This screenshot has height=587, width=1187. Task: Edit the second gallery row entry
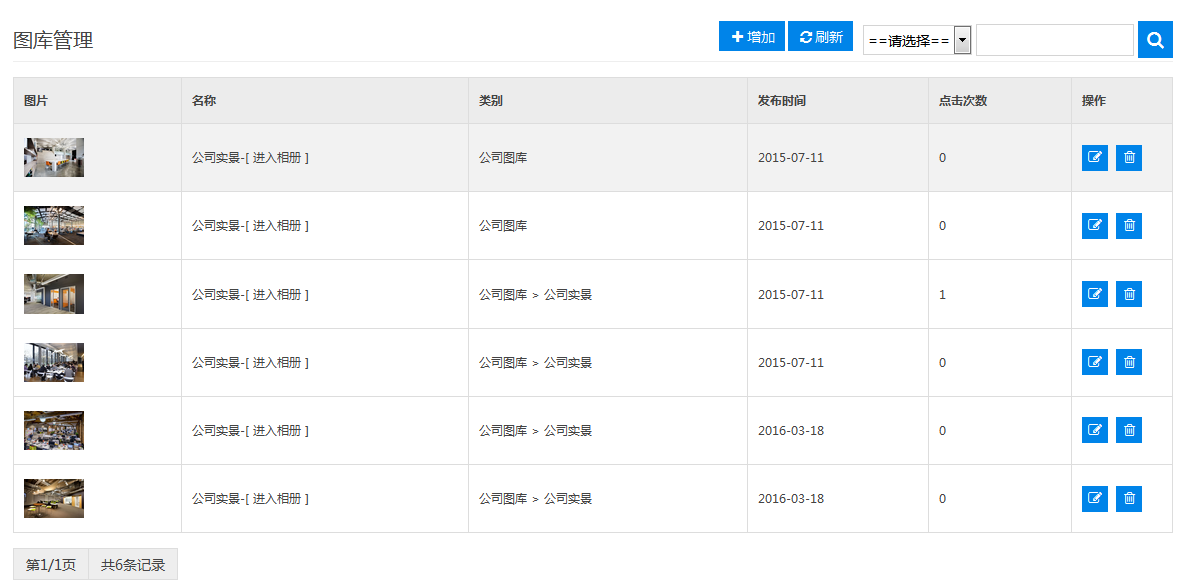pos(1095,226)
